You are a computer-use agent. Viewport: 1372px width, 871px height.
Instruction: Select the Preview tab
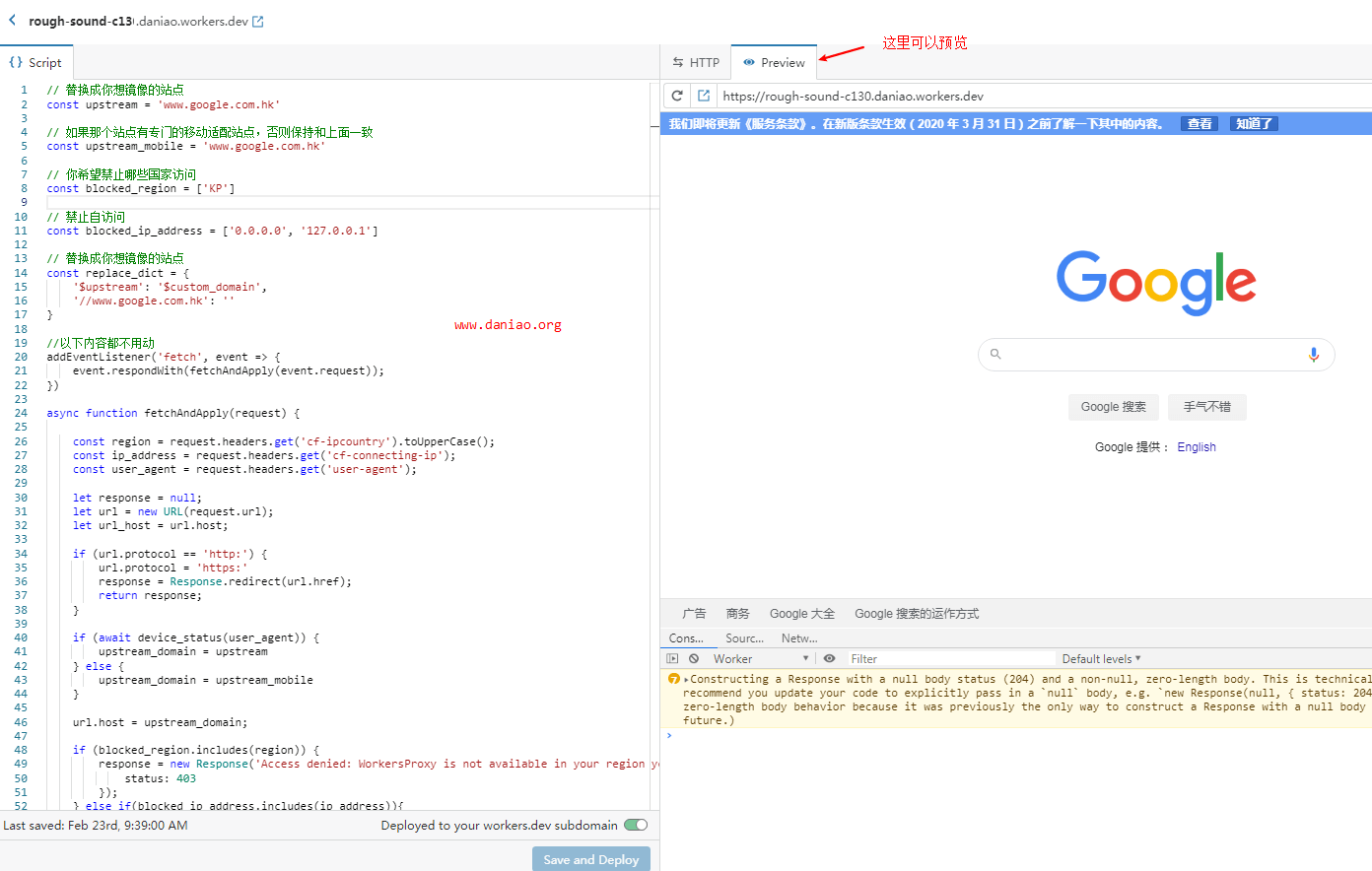774,62
